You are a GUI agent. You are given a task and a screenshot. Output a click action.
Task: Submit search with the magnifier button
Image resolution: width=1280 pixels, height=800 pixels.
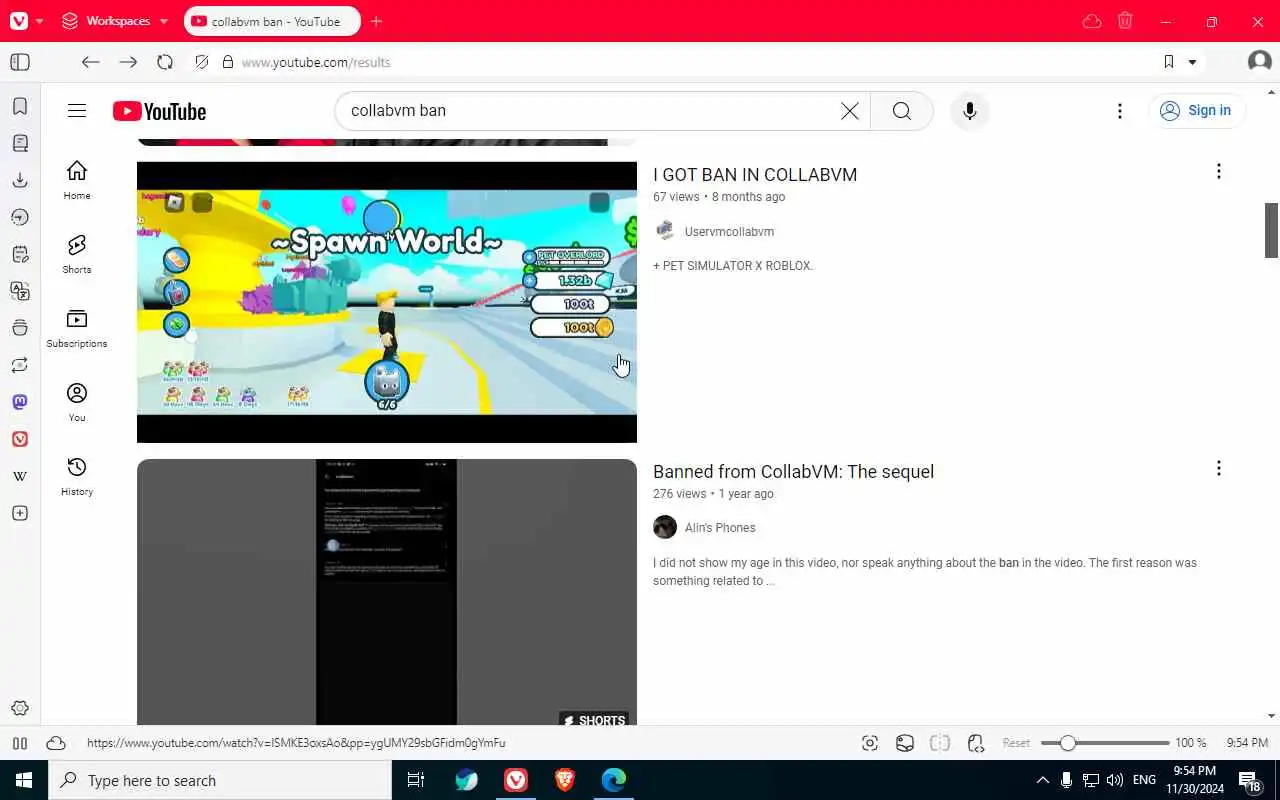(902, 111)
